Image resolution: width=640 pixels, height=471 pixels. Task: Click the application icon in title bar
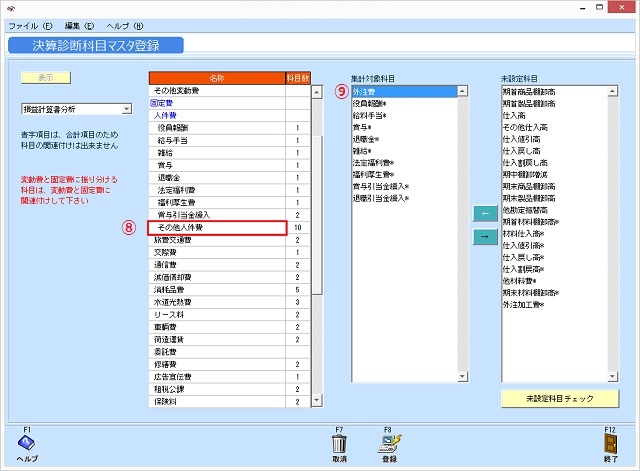(x=11, y=8)
